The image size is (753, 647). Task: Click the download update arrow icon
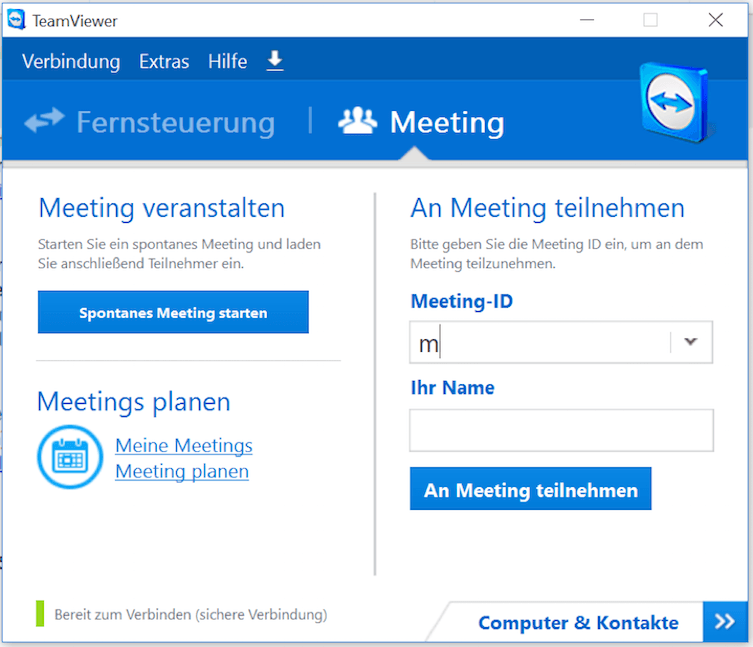click(x=275, y=61)
